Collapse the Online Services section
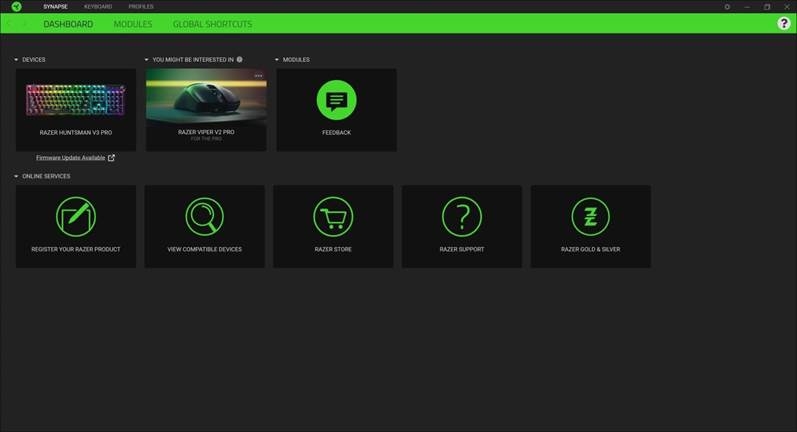Viewport: 797px width, 432px height. coord(16,176)
